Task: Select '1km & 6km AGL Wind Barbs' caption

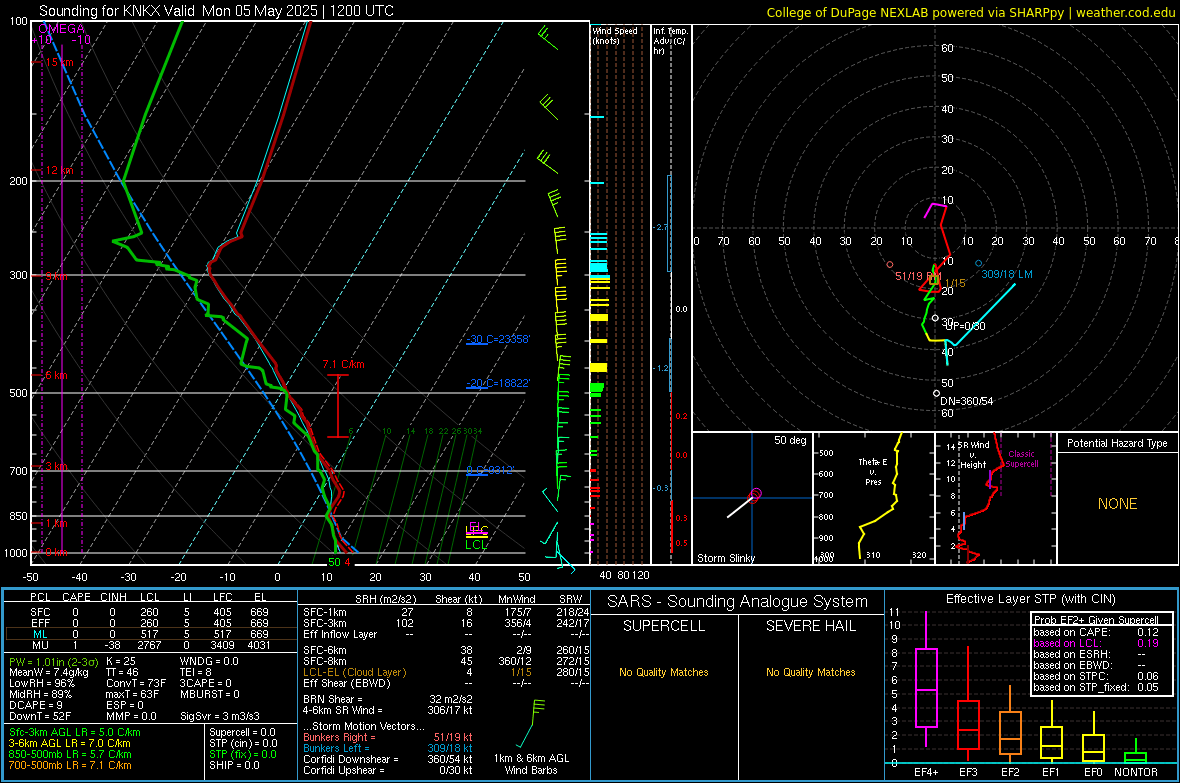Action: 531,764
